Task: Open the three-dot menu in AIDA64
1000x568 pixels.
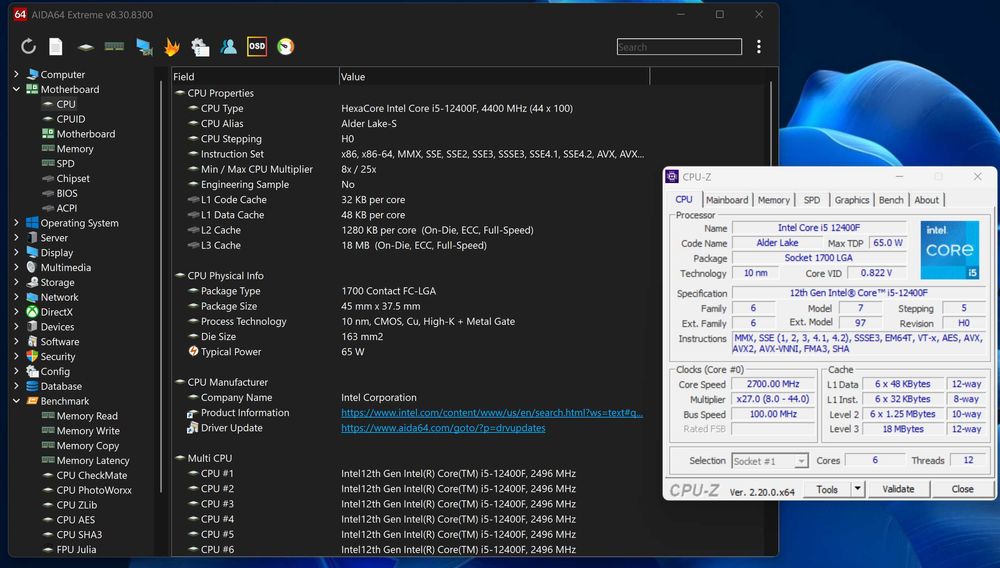Action: coord(759,47)
